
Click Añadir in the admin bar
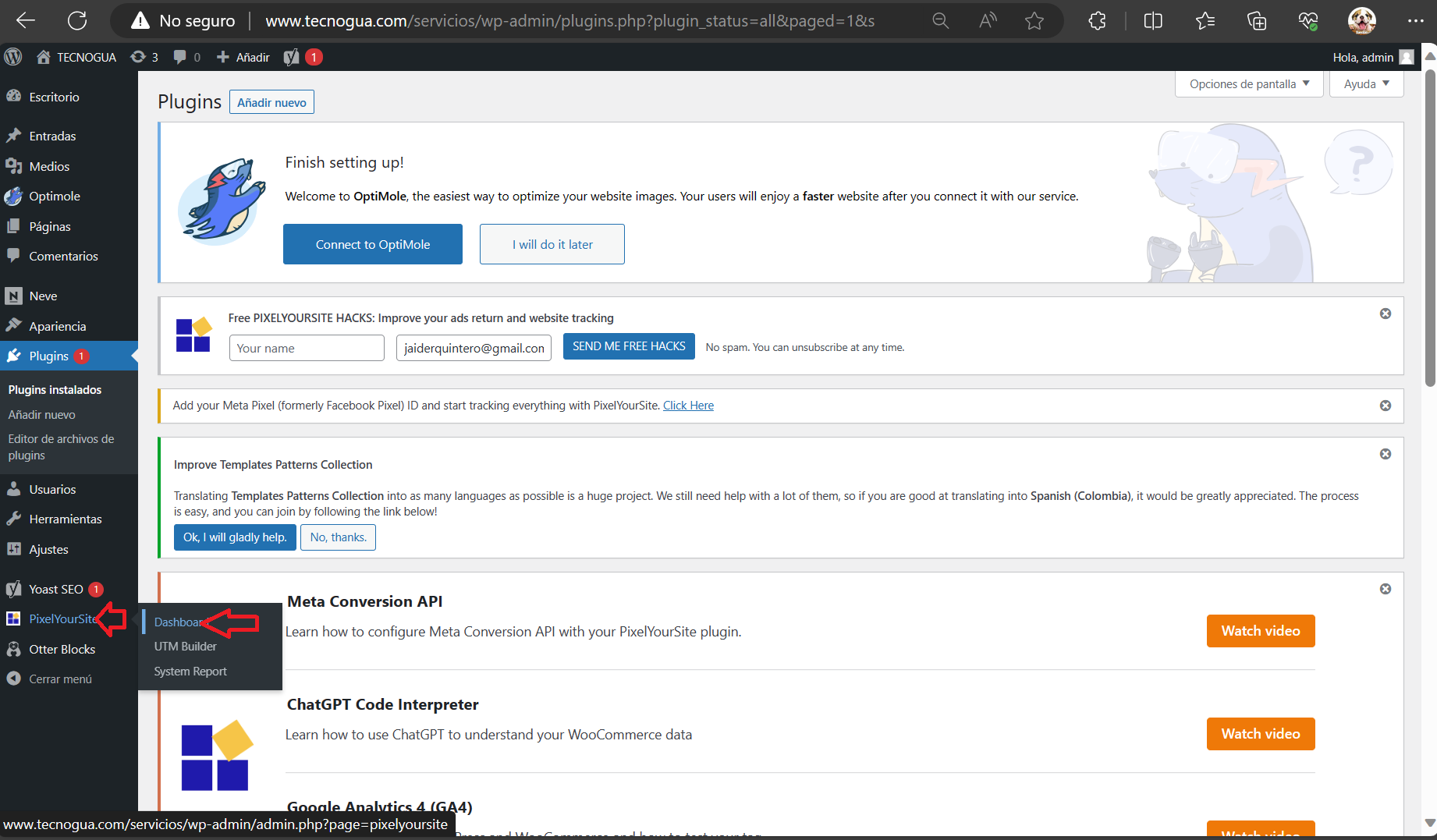click(243, 57)
